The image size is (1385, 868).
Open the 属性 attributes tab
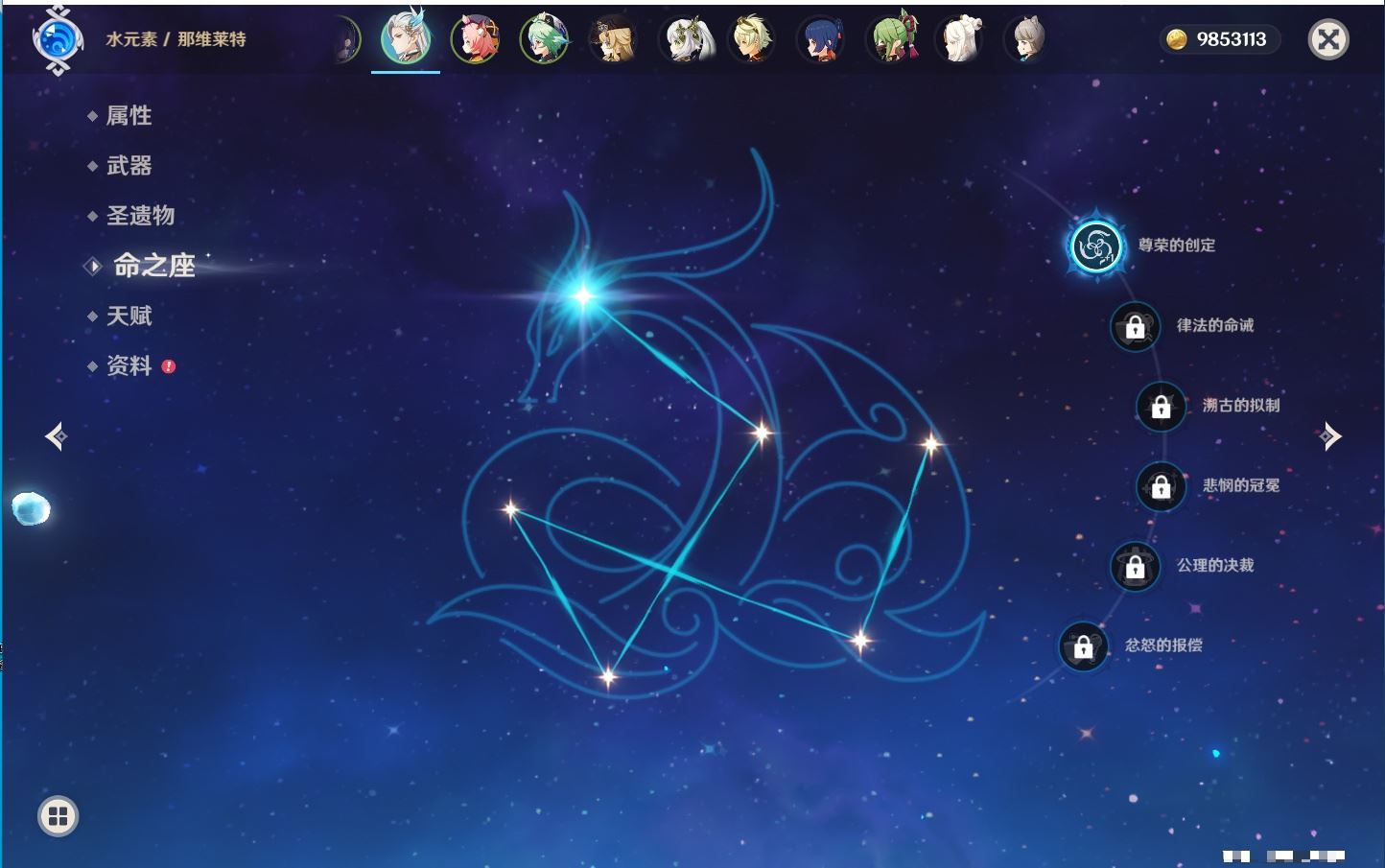tap(129, 116)
